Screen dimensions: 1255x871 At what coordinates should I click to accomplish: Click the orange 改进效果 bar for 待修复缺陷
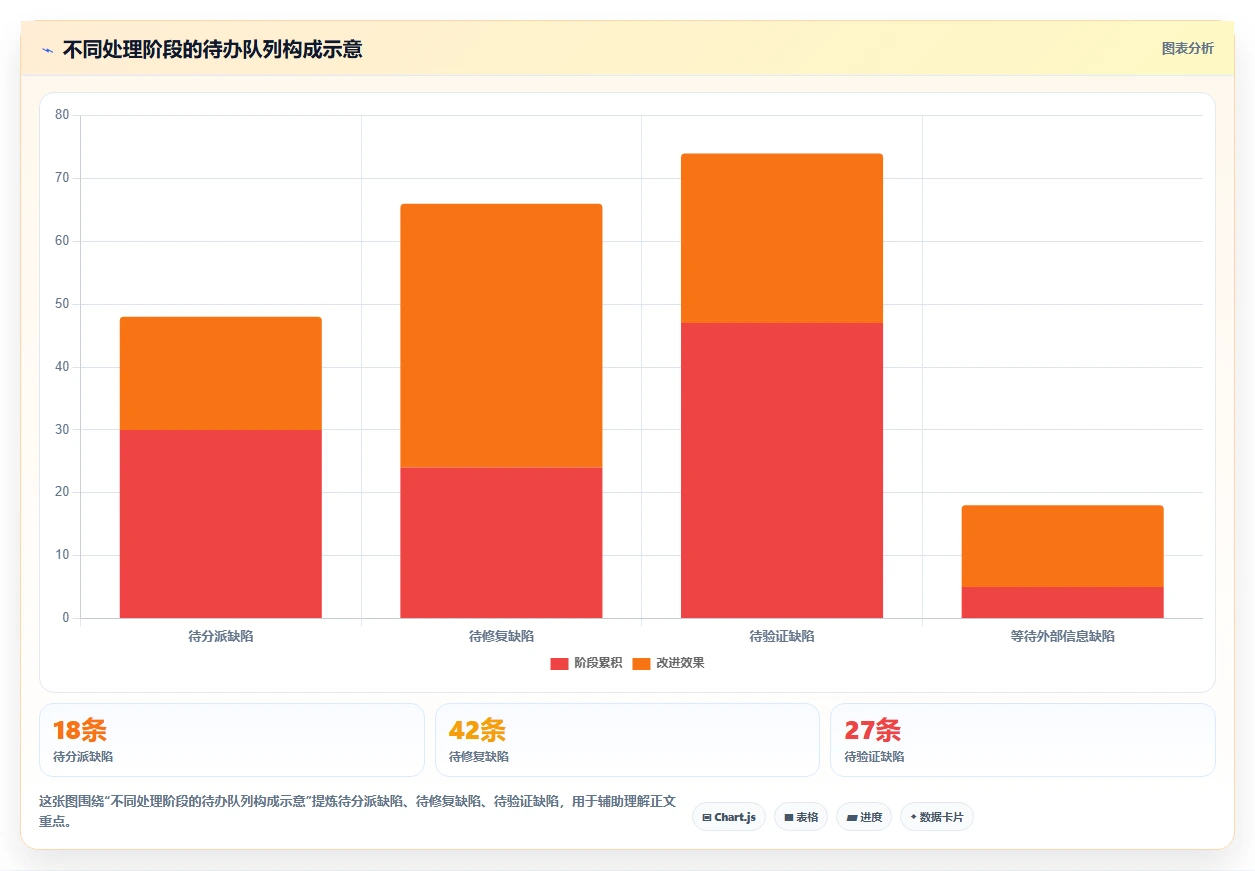coord(501,336)
